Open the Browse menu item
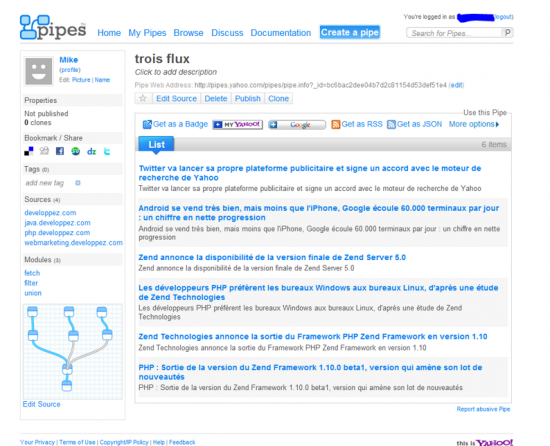The width and height of the screenshot is (550, 446). (188, 33)
